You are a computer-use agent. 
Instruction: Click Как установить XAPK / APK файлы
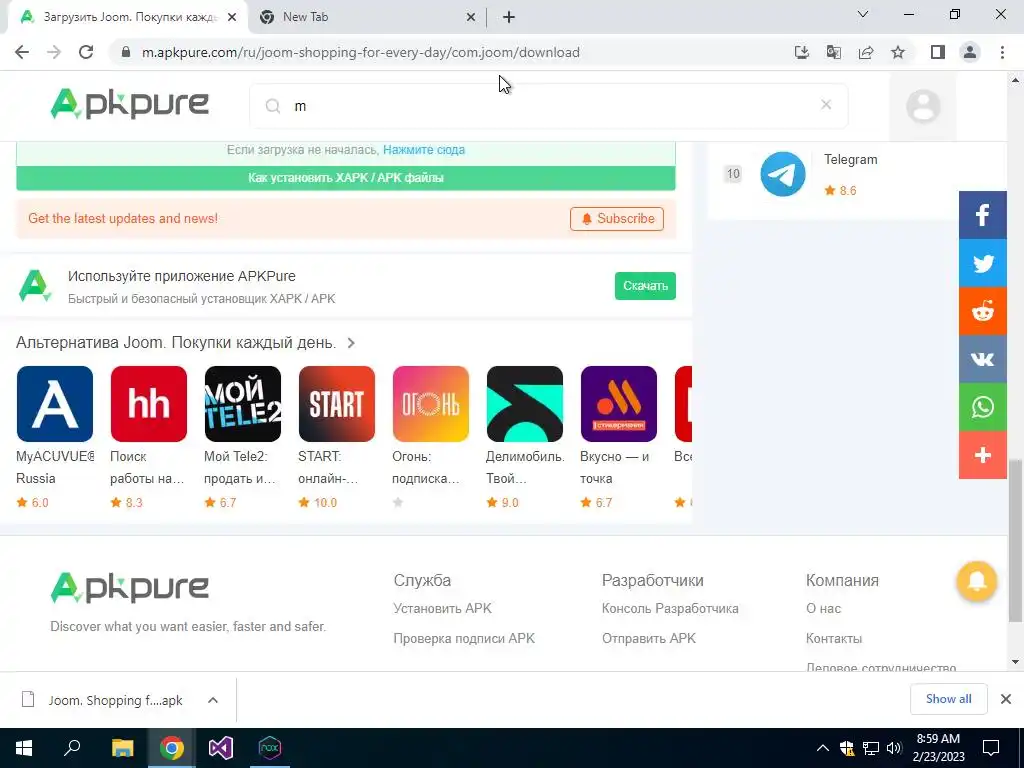(346, 178)
